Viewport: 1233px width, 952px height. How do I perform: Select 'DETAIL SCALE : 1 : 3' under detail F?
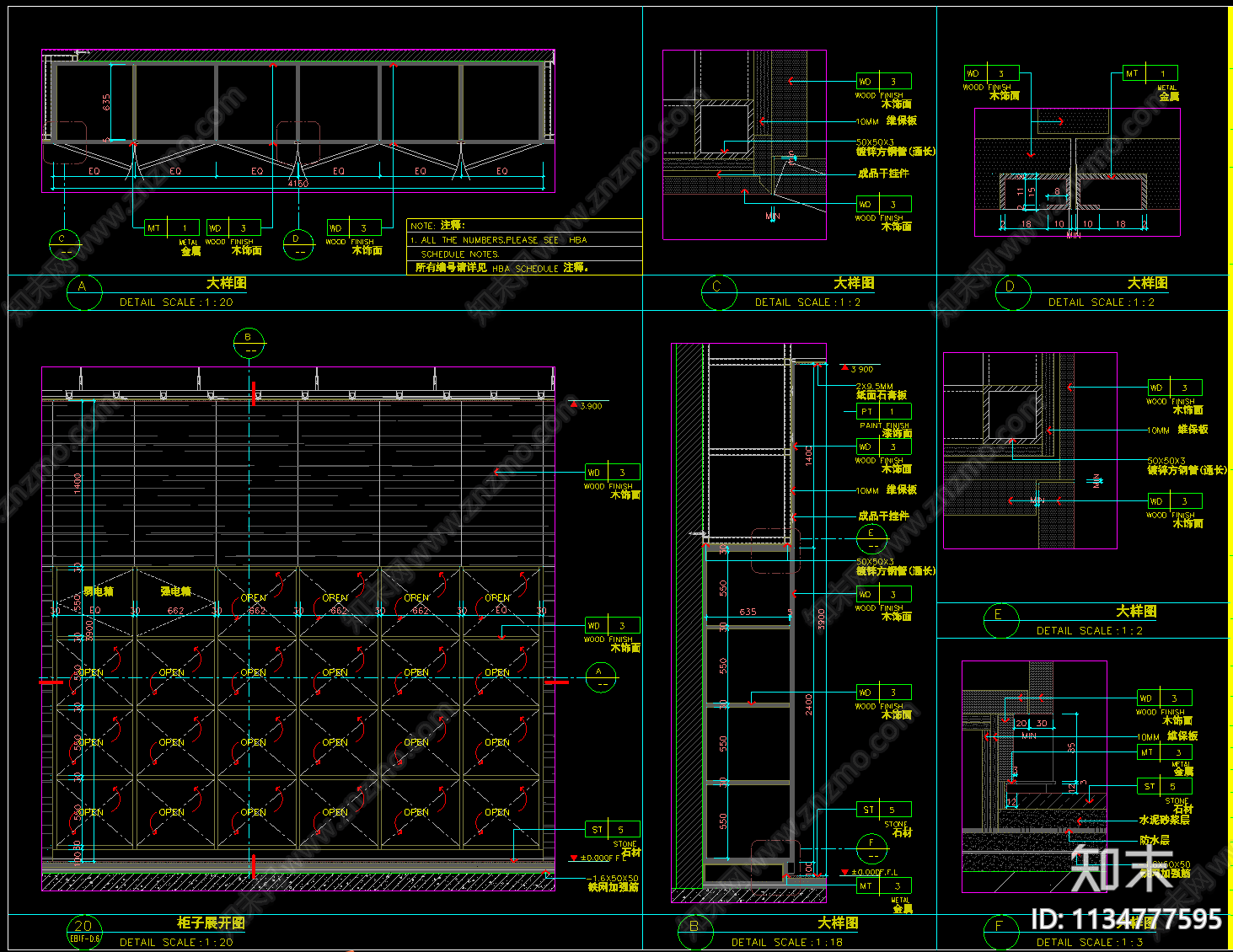(1091, 943)
